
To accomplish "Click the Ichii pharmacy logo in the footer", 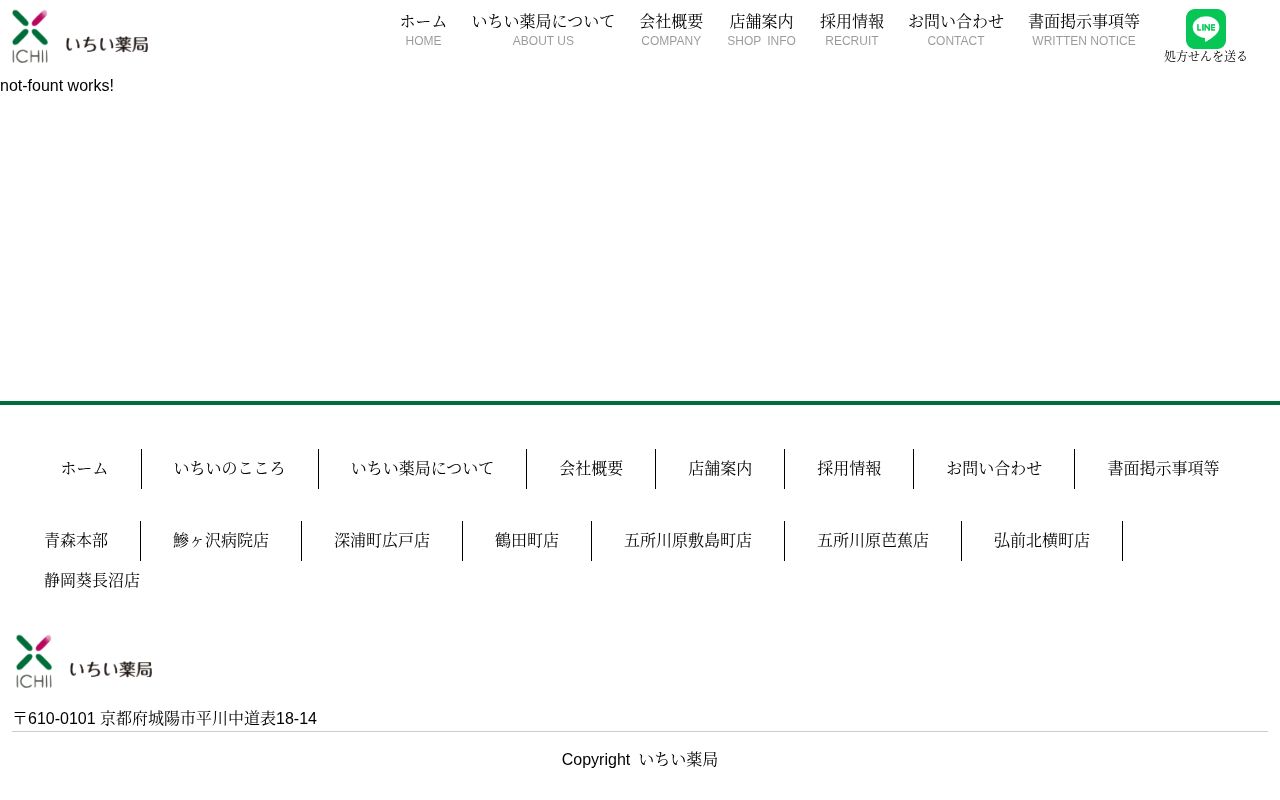I will click(x=84, y=661).
